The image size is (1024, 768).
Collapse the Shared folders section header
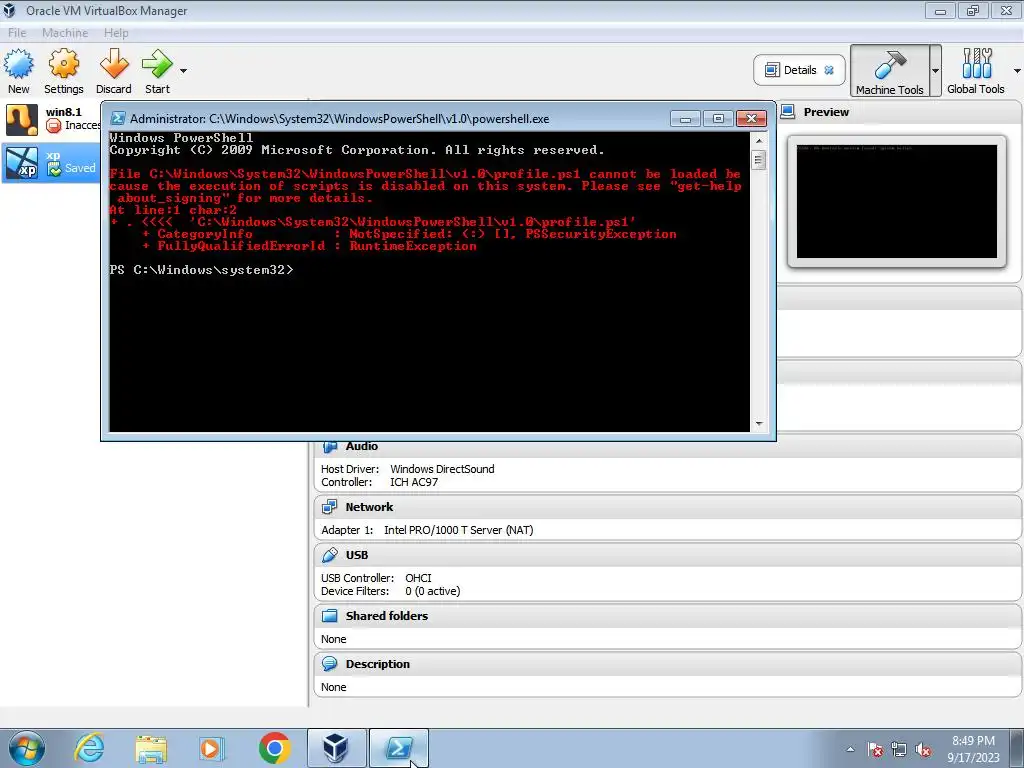667,616
